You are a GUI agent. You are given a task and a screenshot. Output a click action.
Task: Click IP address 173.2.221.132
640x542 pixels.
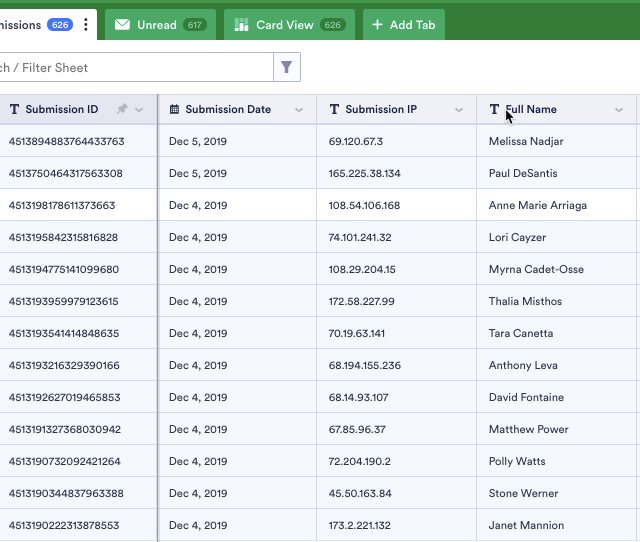pyautogui.click(x=359, y=525)
